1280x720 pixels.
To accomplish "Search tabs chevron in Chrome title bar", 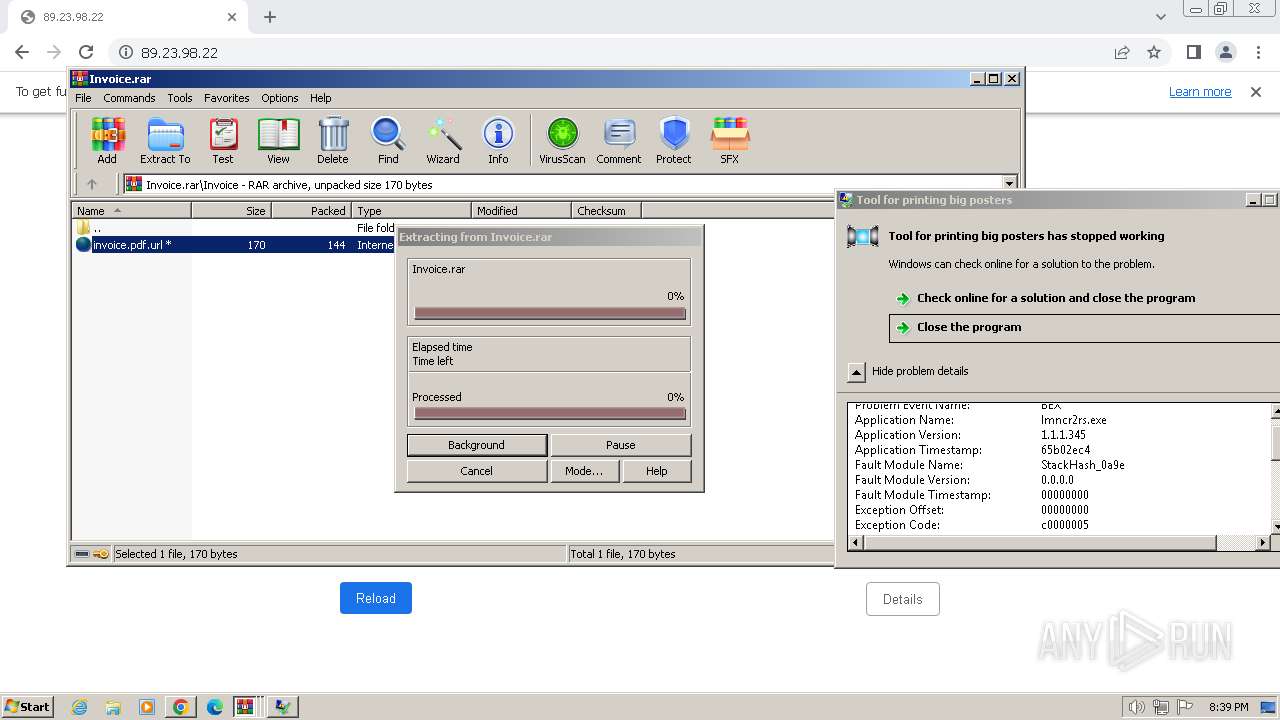I will click(x=1160, y=17).
